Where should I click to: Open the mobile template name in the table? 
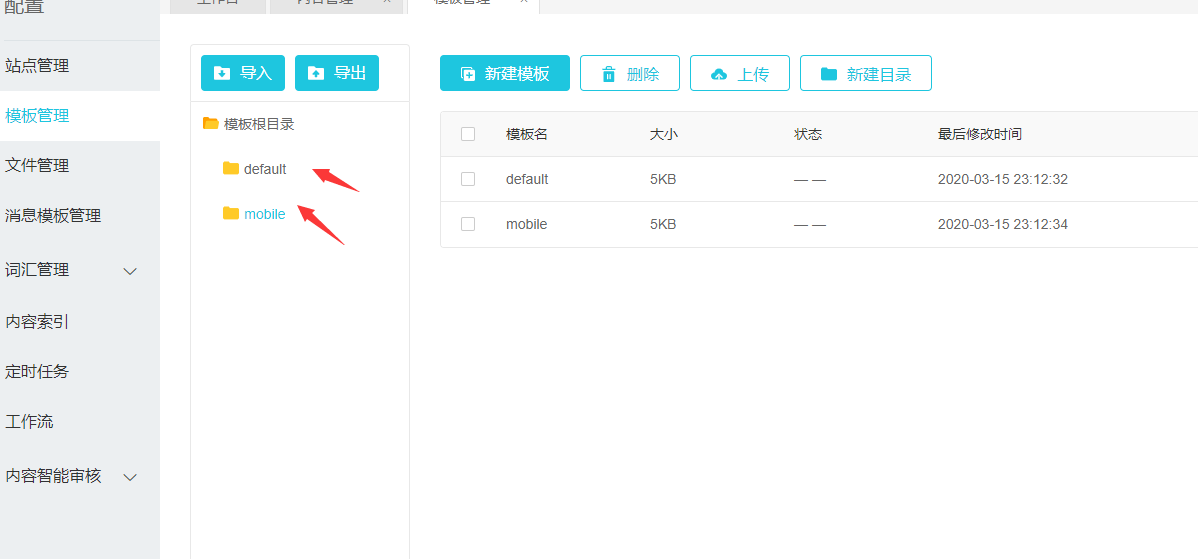click(x=526, y=225)
